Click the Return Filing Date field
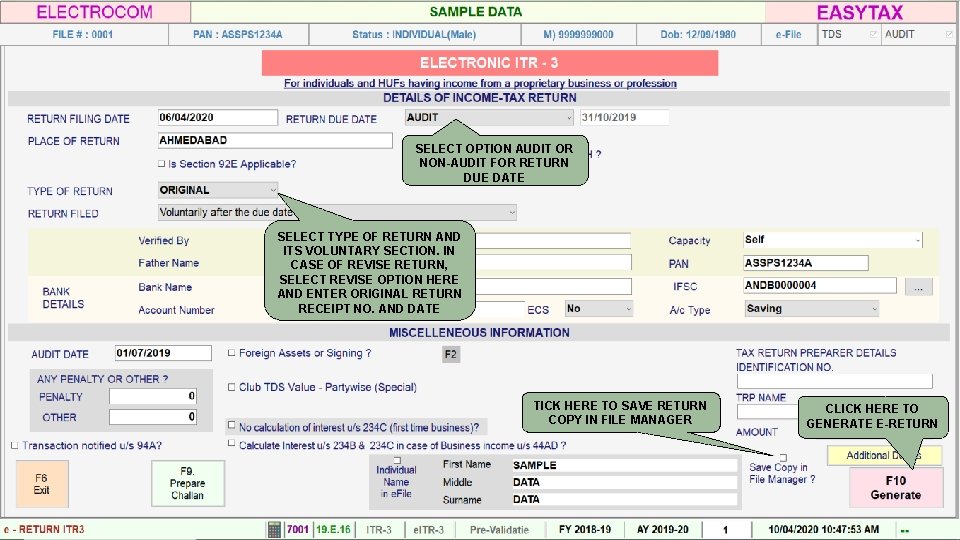The image size is (960, 540). click(217, 118)
